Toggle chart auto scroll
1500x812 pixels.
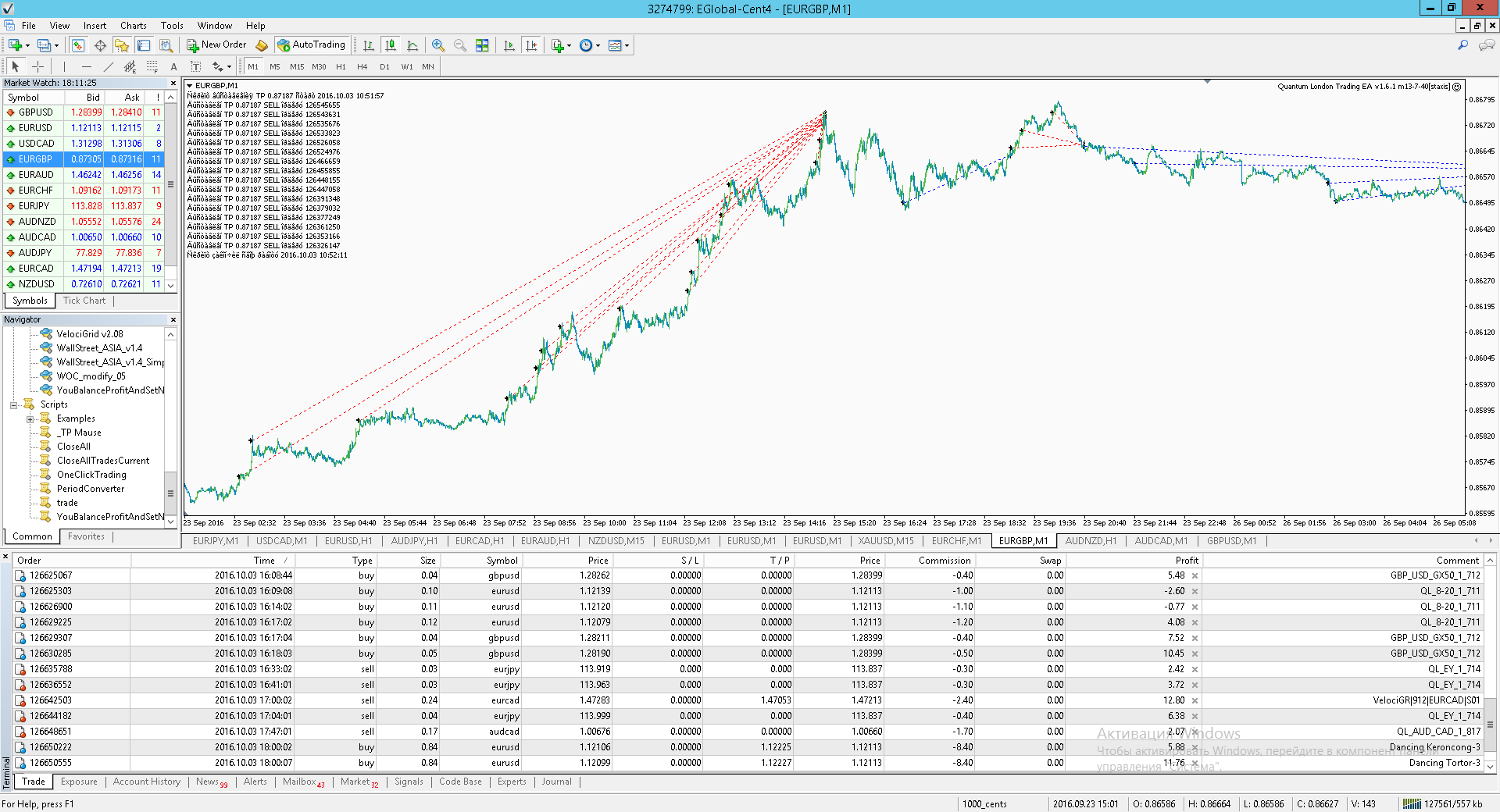[509, 45]
